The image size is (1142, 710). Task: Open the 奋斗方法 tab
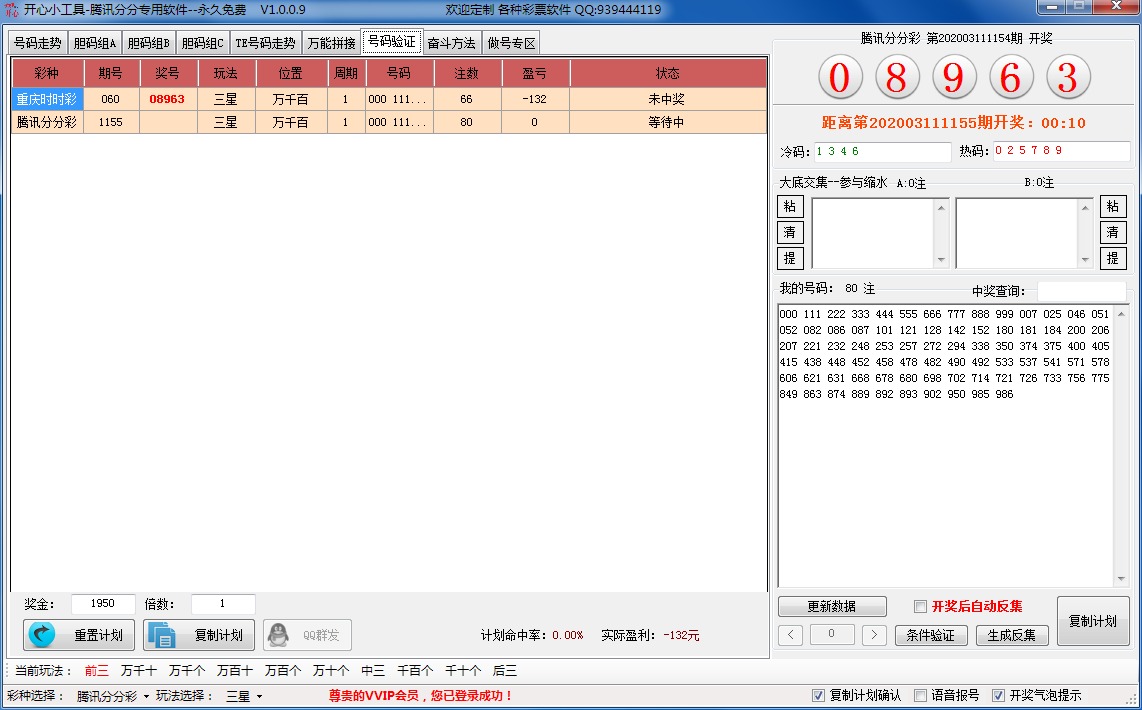[451, 43]
